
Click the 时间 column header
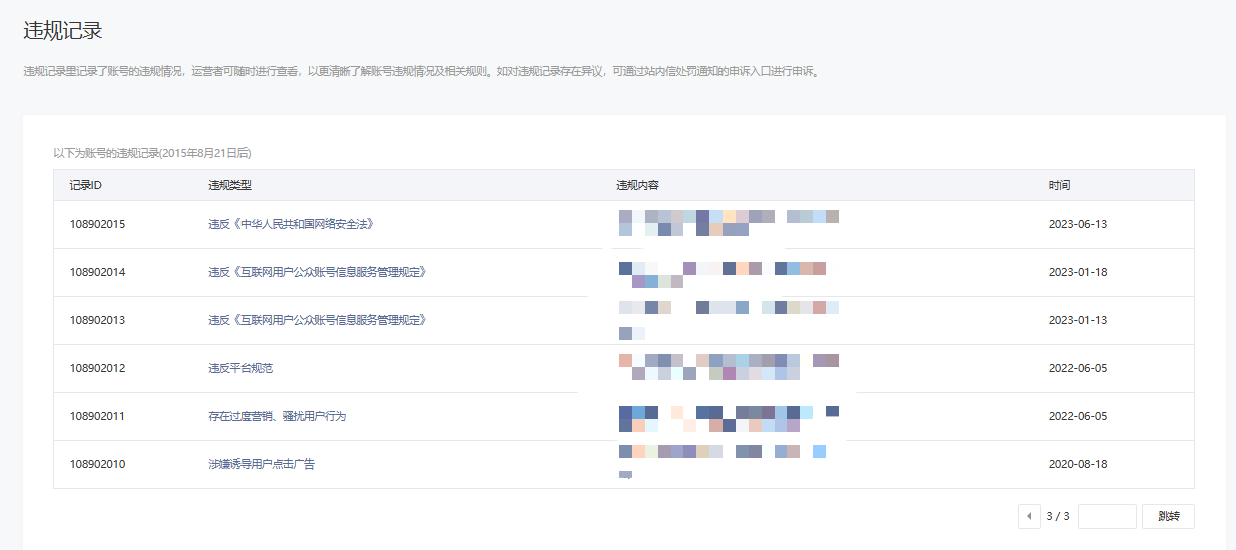(x=1059, y=185)
